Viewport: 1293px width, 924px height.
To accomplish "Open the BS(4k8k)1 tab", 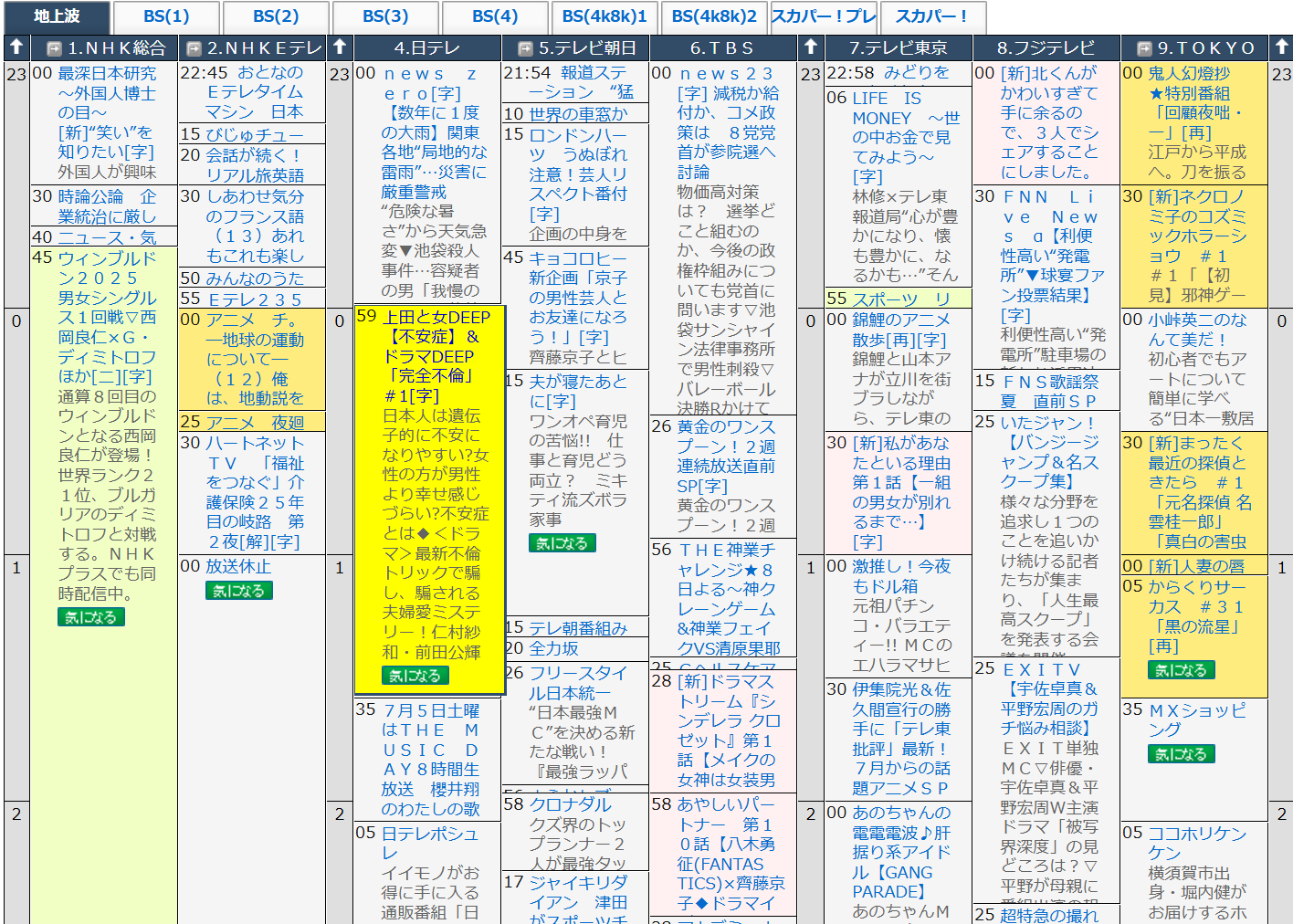I will pos(604,16).
